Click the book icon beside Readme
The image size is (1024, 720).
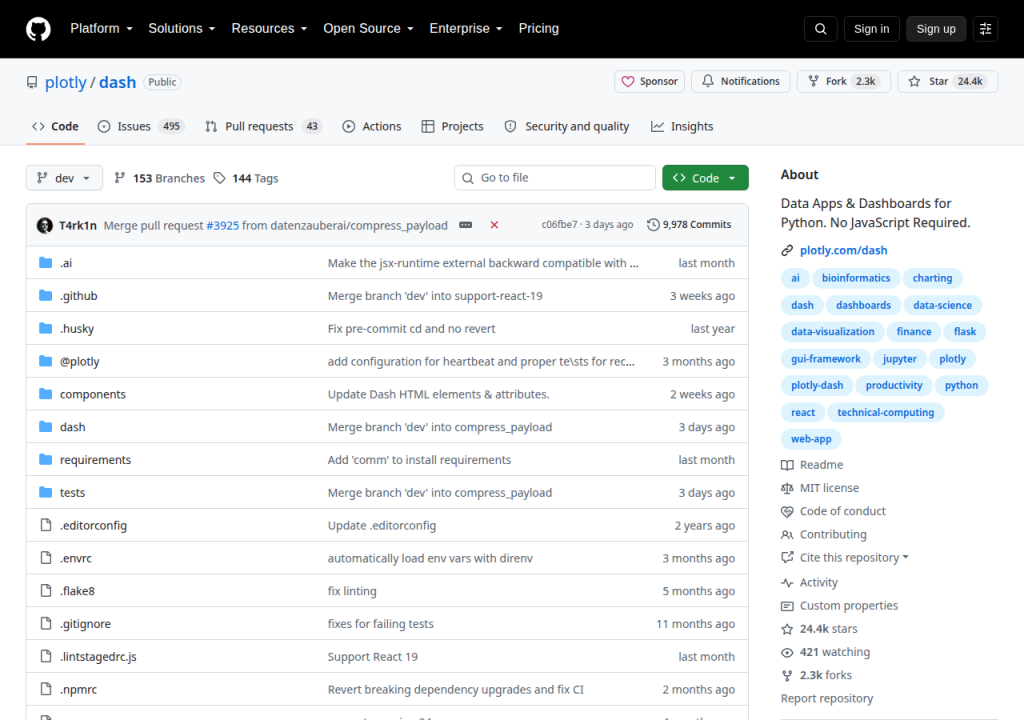coord(787,465)
